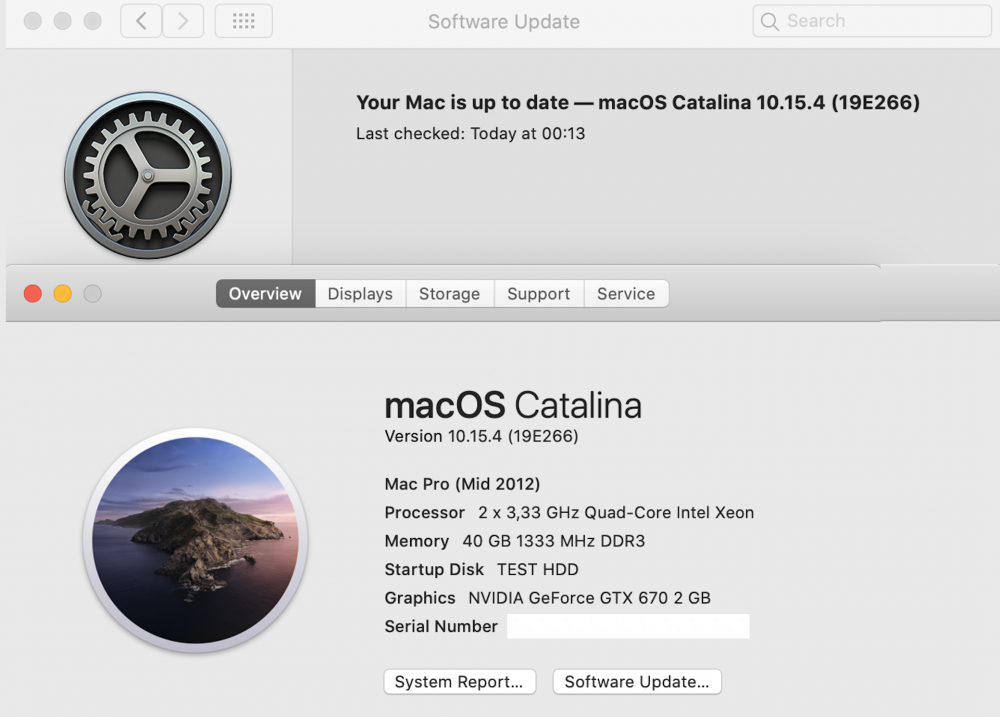Click 'NVIDIA GeForce GTX 670 2 GB' text

[589, 598]
